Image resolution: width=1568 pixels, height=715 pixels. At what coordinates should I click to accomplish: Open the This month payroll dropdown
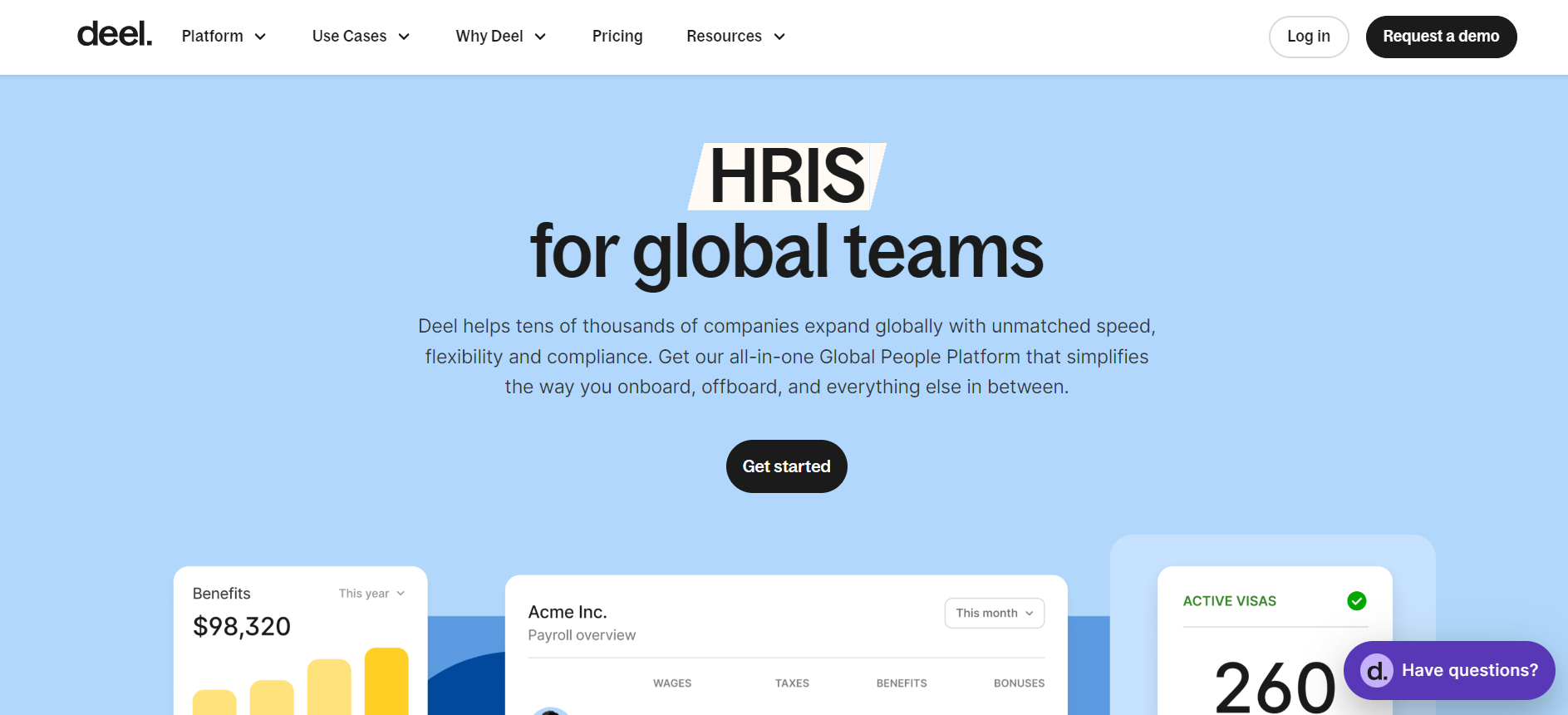click(x=995, y=613)
